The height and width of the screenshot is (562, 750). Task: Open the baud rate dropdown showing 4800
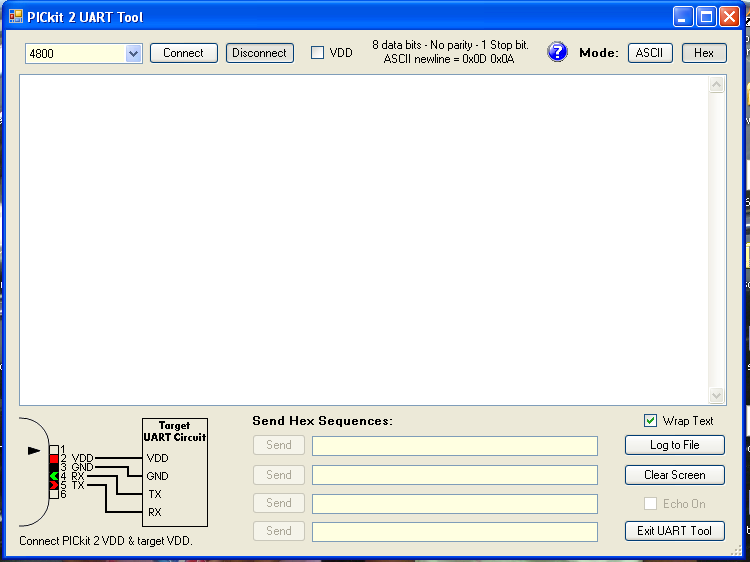[133, 54]
